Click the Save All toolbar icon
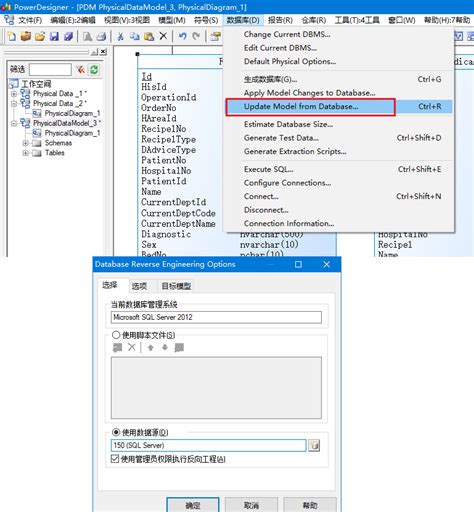 [x=68, y=36]
